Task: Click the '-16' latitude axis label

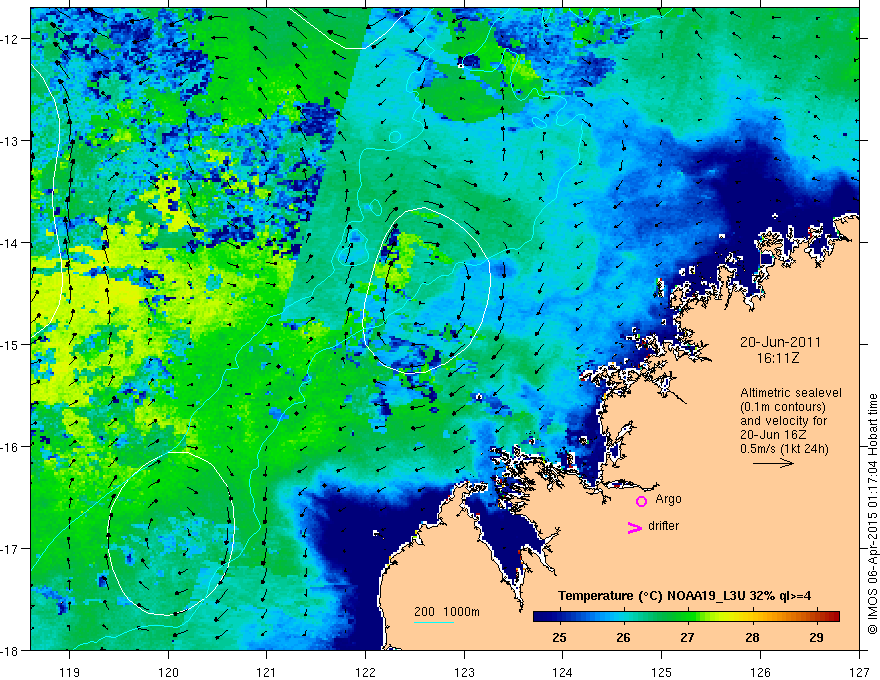Action: click(9, 447)
